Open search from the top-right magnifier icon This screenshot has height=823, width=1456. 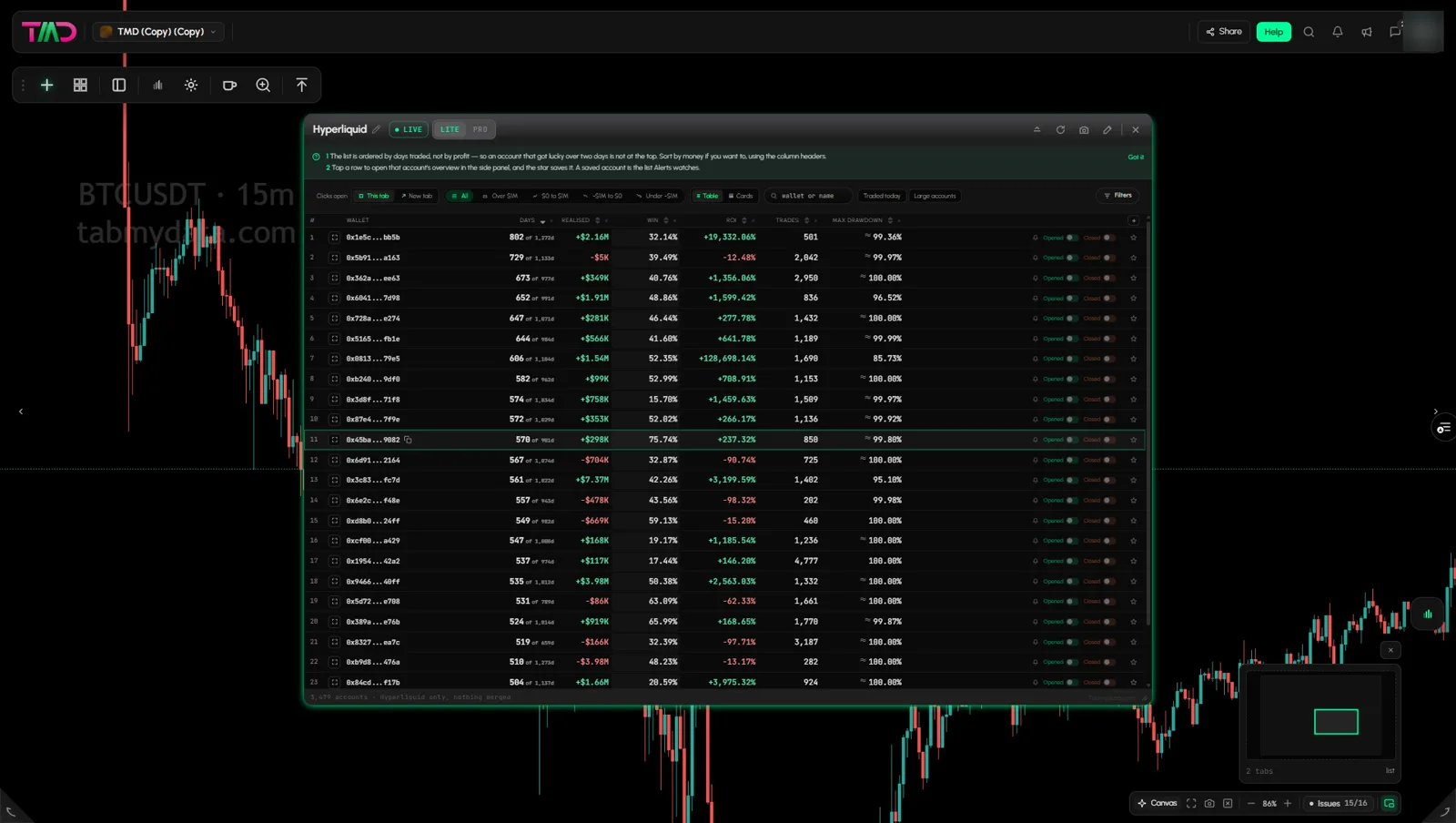pyautogui.click(x=1309, y=32)
